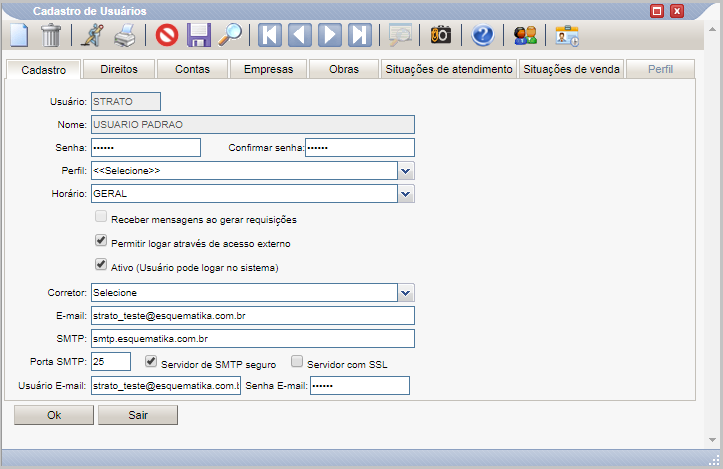Click the red cancel circle icon

point(167,35)
